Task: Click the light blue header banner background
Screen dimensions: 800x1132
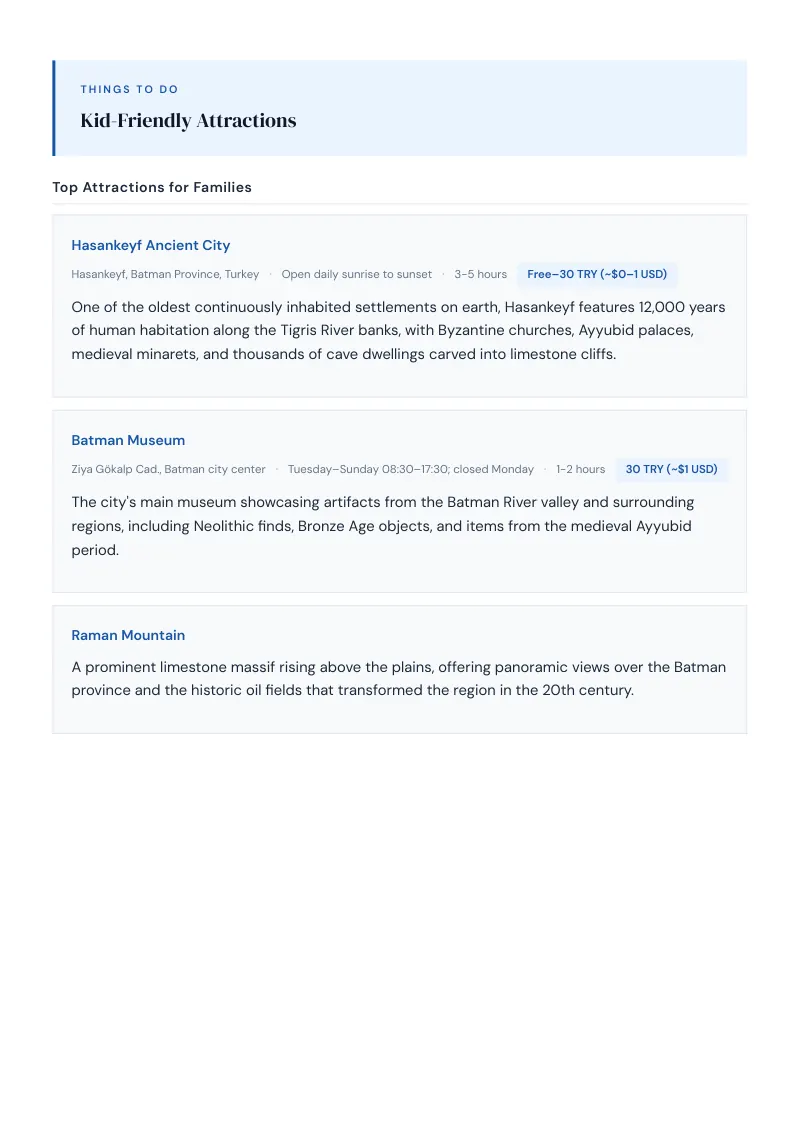Action: (x=520, y=108)
